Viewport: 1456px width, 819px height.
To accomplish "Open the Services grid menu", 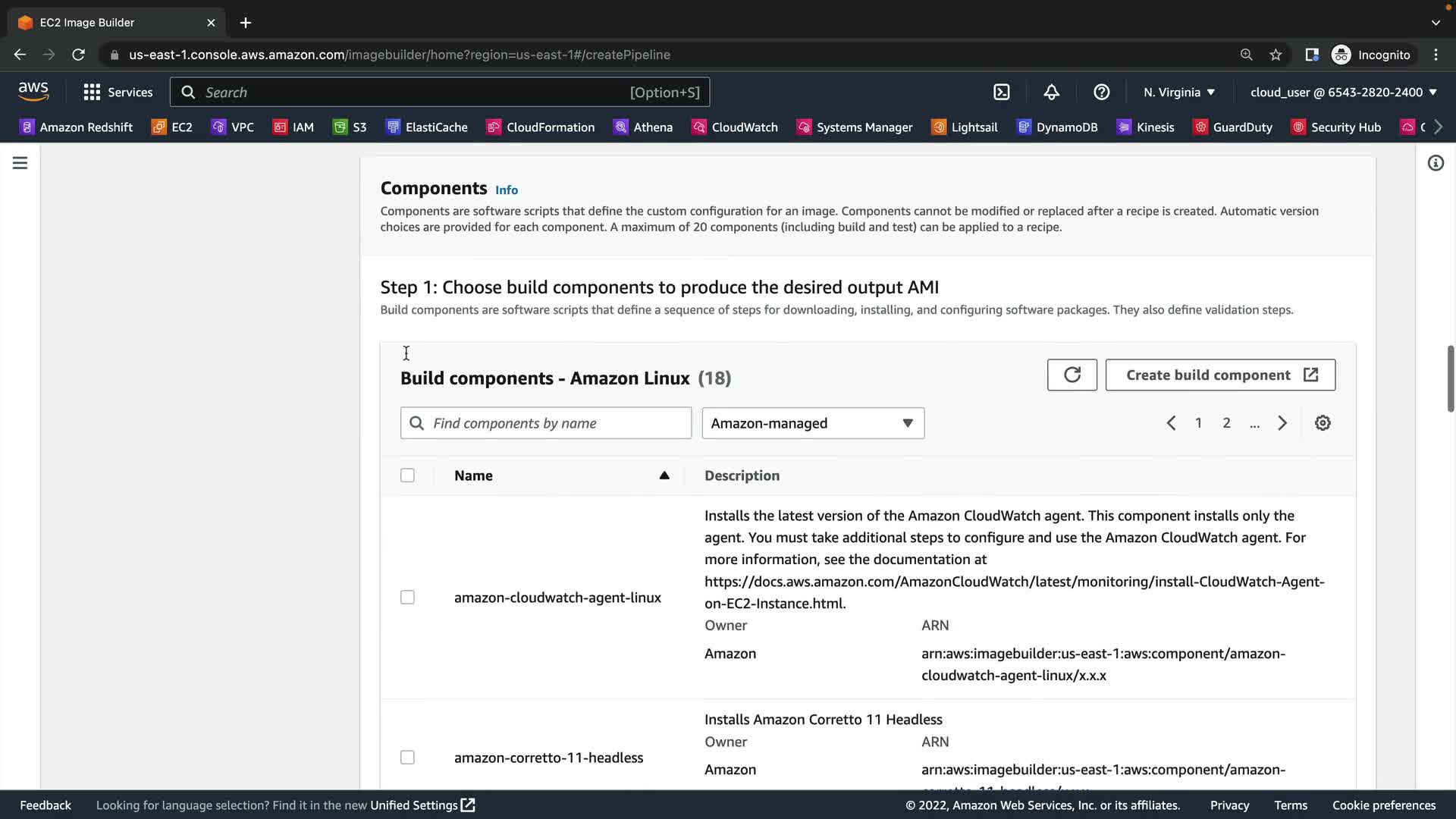I will pos(118,92).
